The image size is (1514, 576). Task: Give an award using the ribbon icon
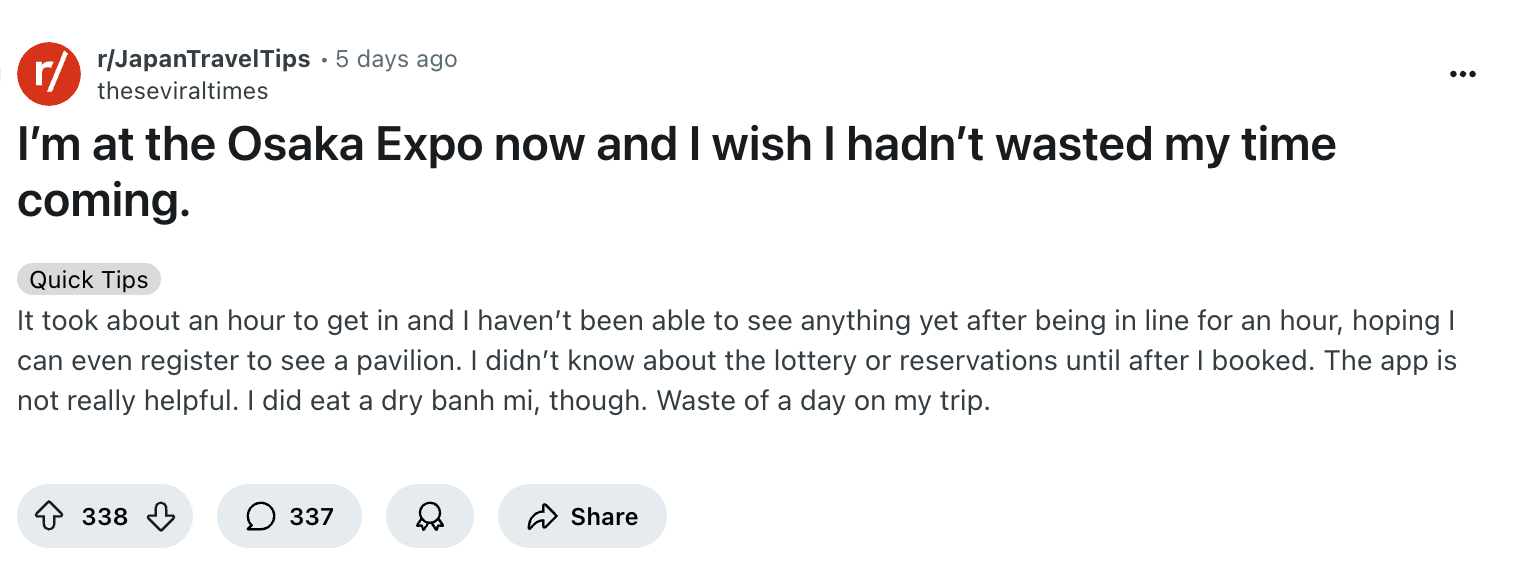430,516
